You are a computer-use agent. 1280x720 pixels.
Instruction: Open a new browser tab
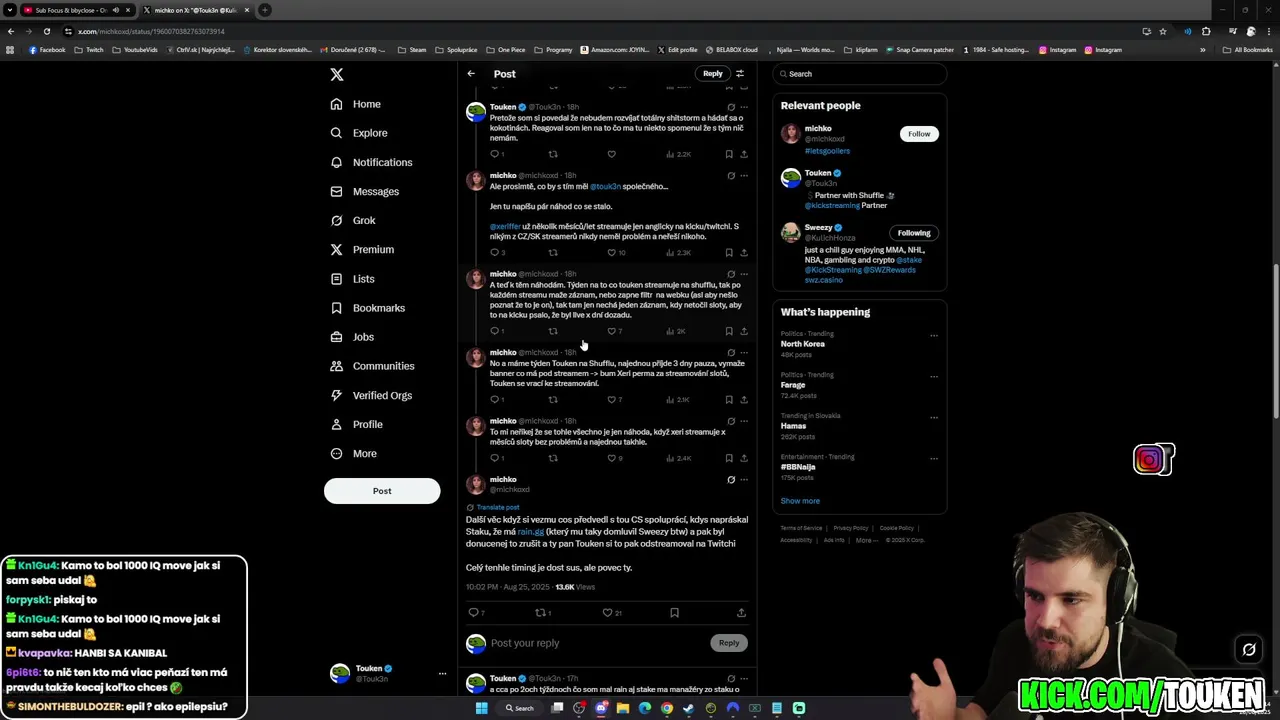(264, 10)
